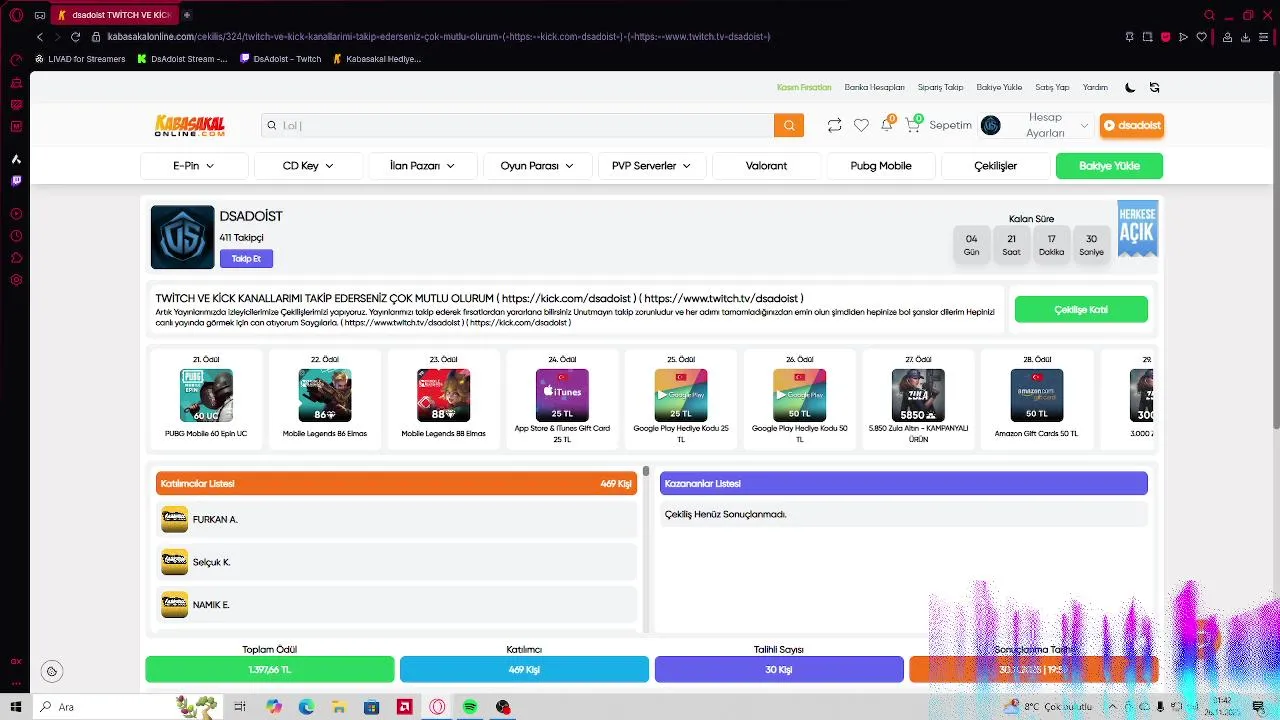Viewport: 1280px width, 720px height.
Task: Click the refresh arrows icon near Yardım
Action: click(x=1154, y=87)
